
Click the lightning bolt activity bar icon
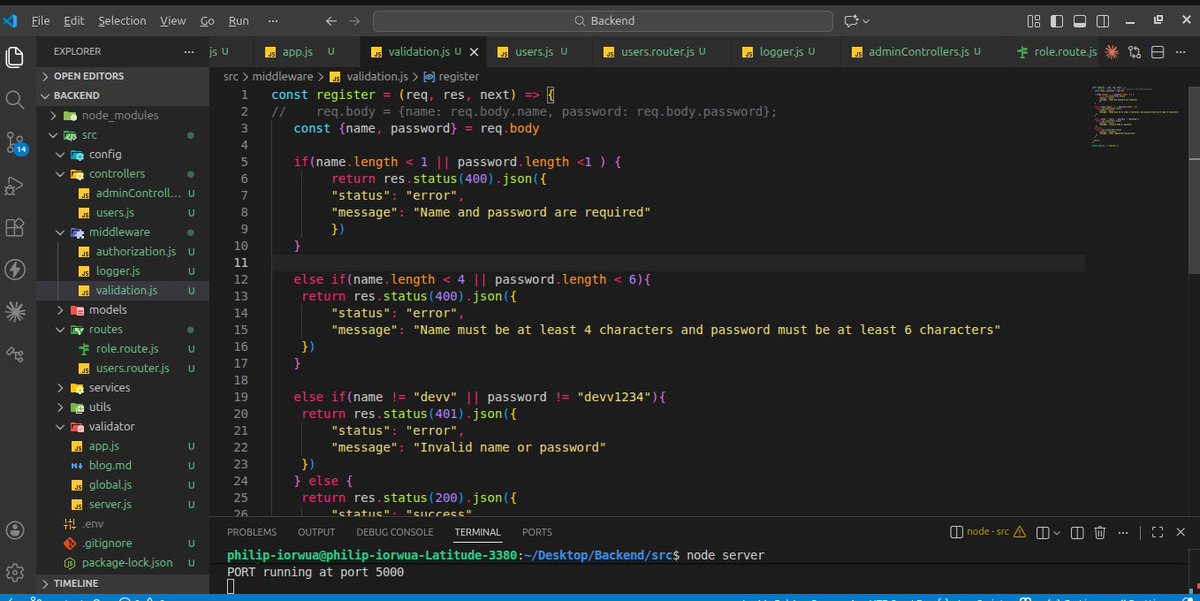click(15, 270)
